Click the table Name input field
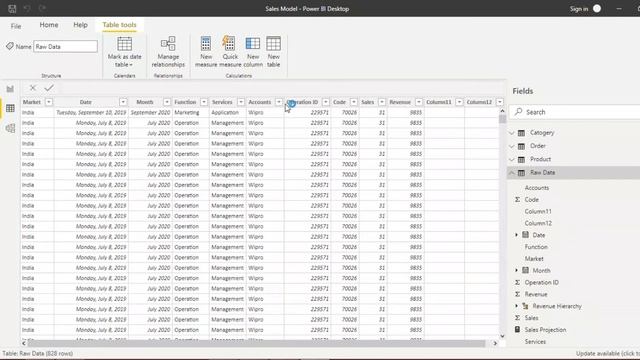This screenshot has width=640, height=360. [65, 47]
